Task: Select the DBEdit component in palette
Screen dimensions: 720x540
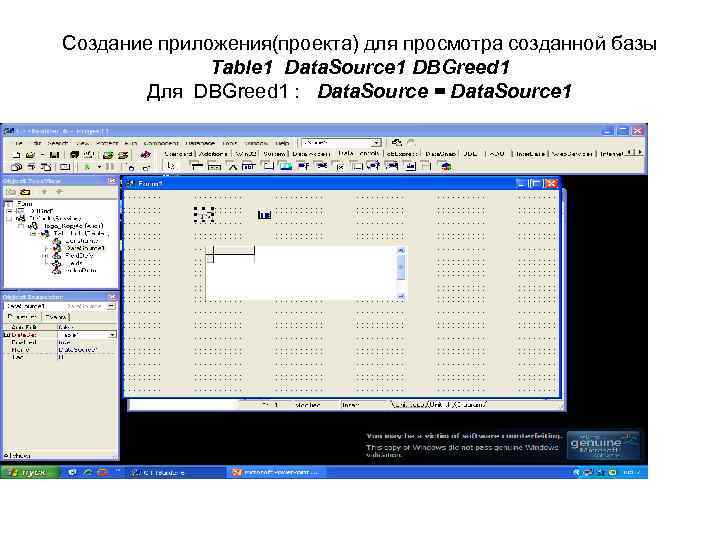Action: point(249,167)
